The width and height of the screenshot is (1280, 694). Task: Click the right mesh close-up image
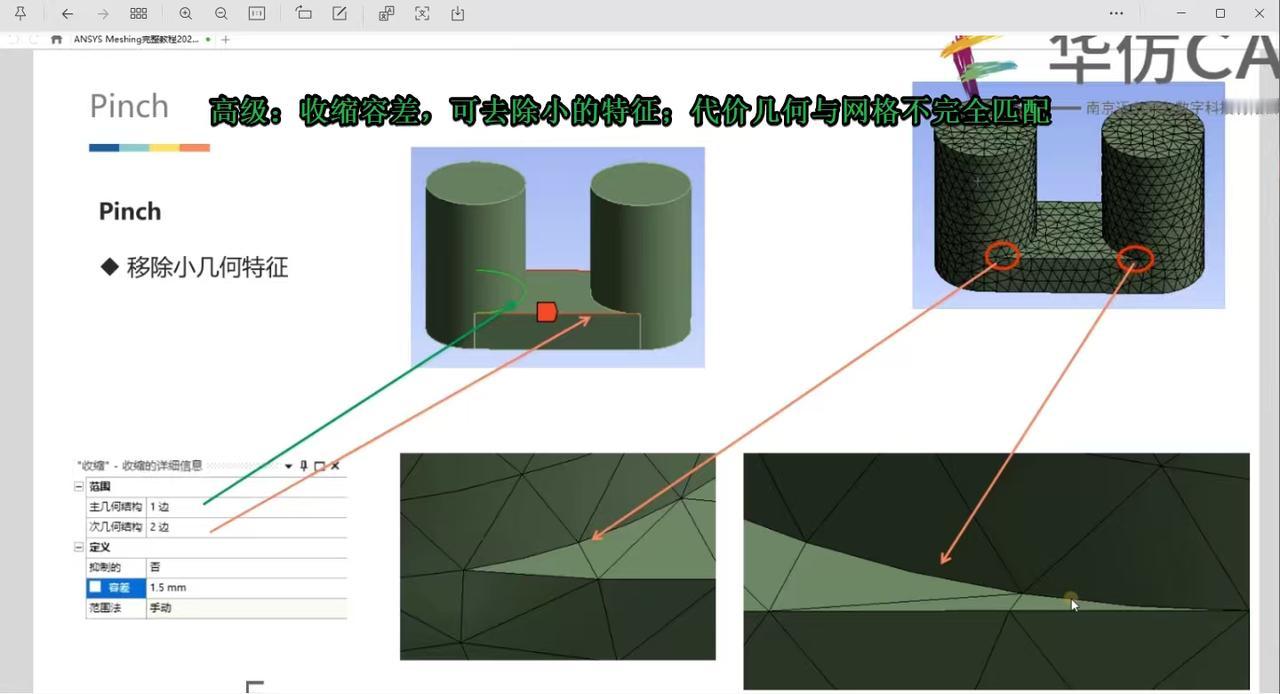click(996, 571)
